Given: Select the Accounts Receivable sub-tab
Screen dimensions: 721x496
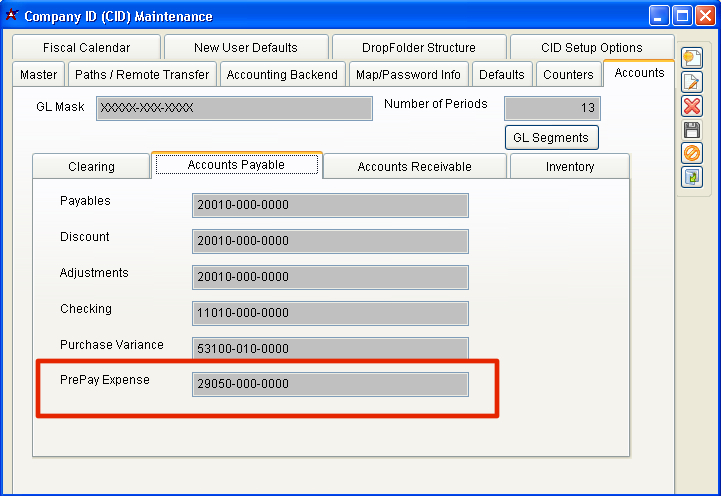Looking at the screenshot, I should (x=414, y=167).
